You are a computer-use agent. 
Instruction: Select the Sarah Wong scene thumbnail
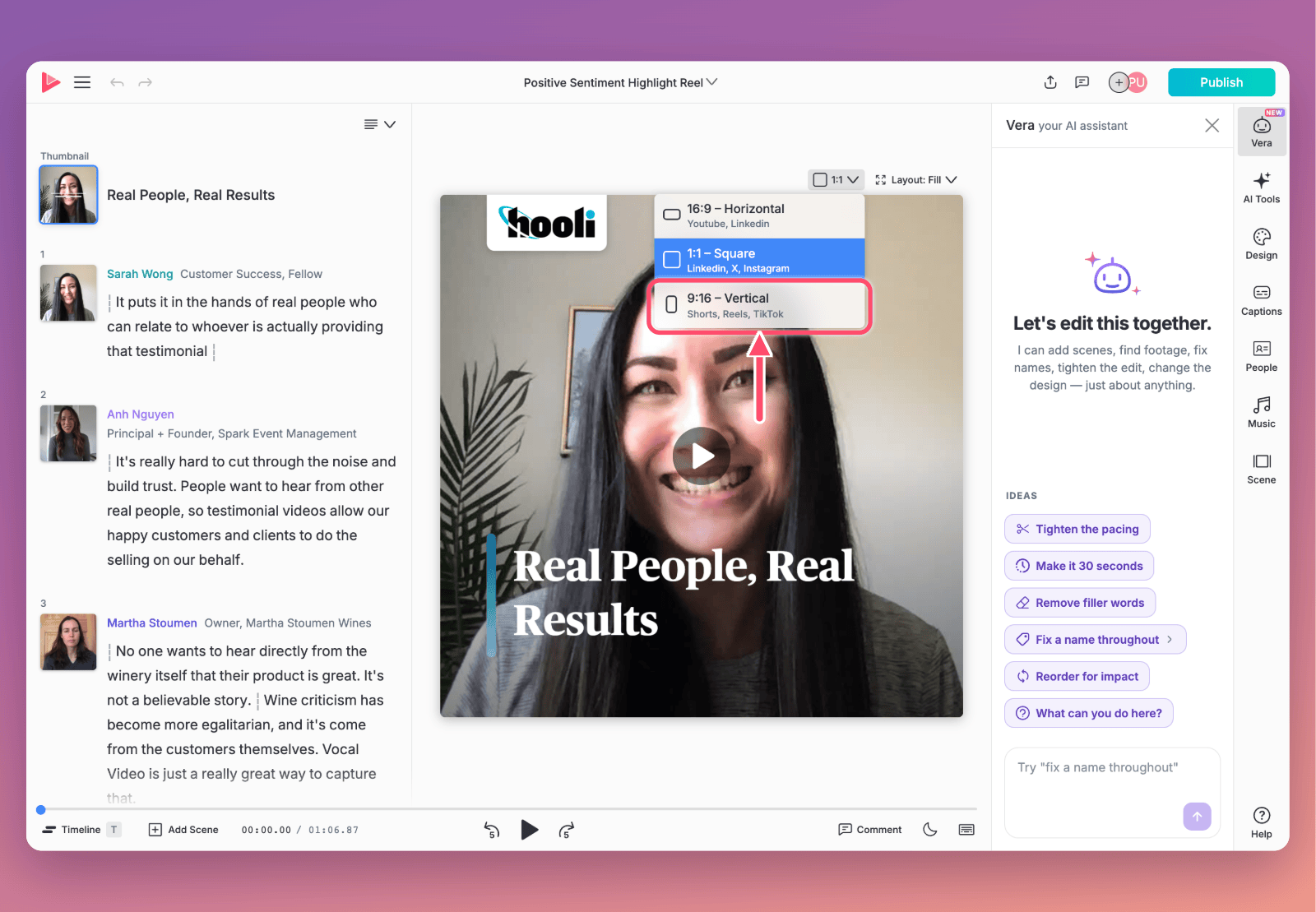[68, 293]
